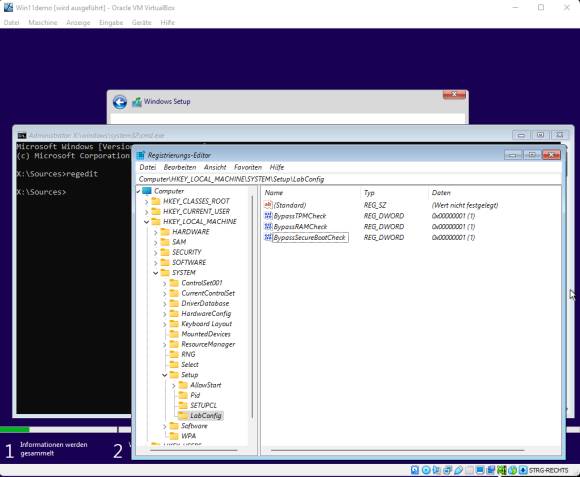Collapse the SYSTEM key
The width and height of the screenshot is (580, 477).
coord(156,273)
